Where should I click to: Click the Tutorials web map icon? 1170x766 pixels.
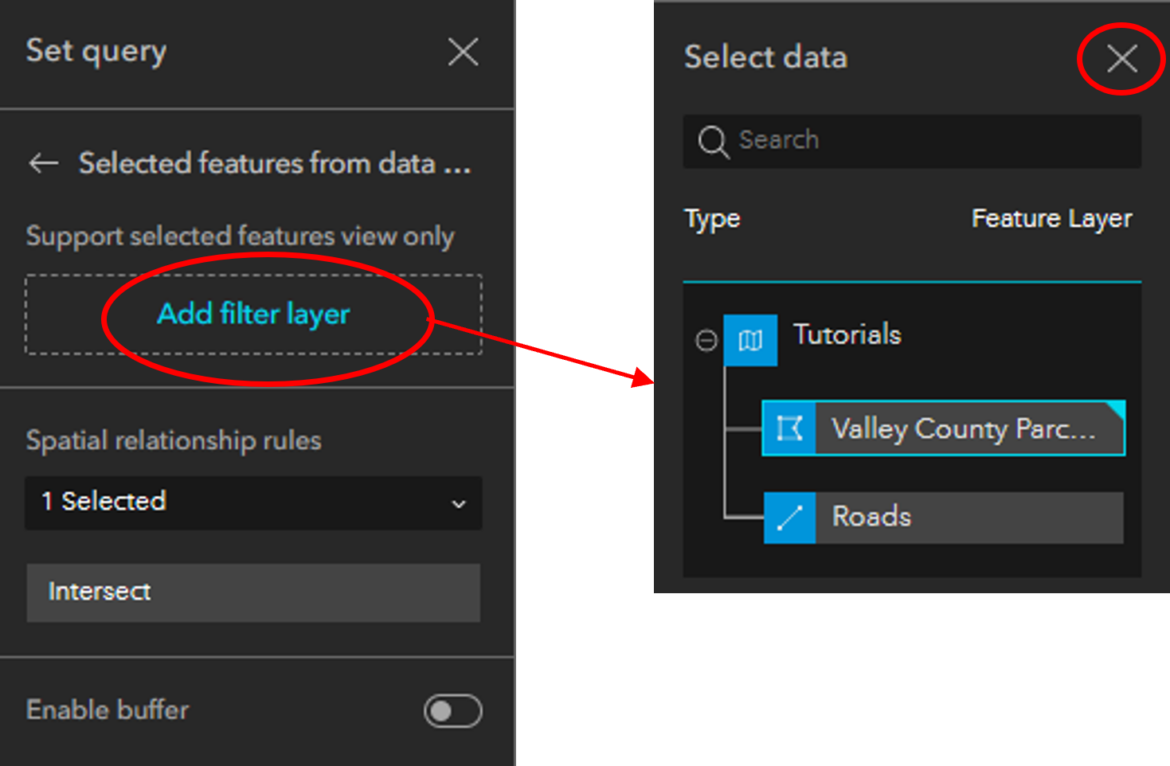pyautogui.click(x=752, y=340)
